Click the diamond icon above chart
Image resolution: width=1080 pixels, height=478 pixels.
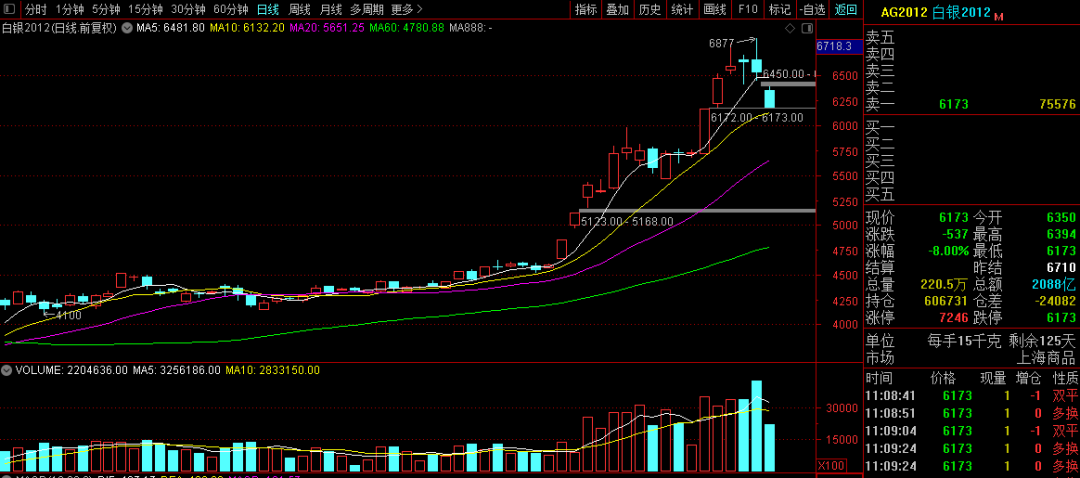tap(791, 29)
